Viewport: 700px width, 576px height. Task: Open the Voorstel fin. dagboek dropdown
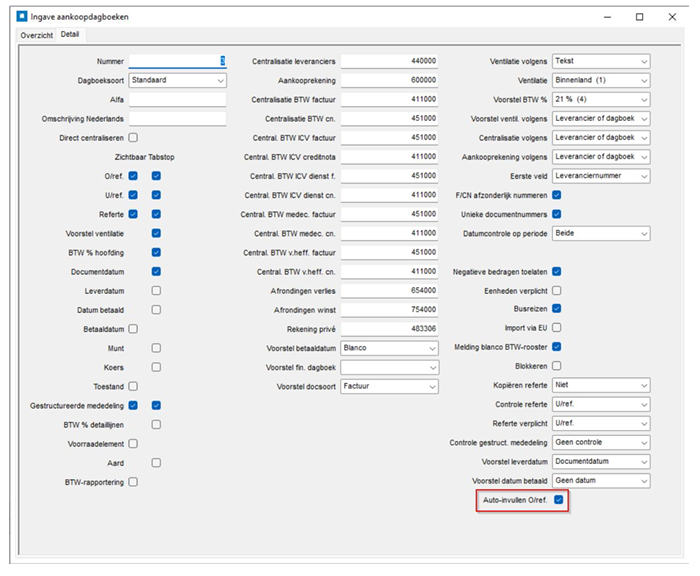[x=389, y=367]
